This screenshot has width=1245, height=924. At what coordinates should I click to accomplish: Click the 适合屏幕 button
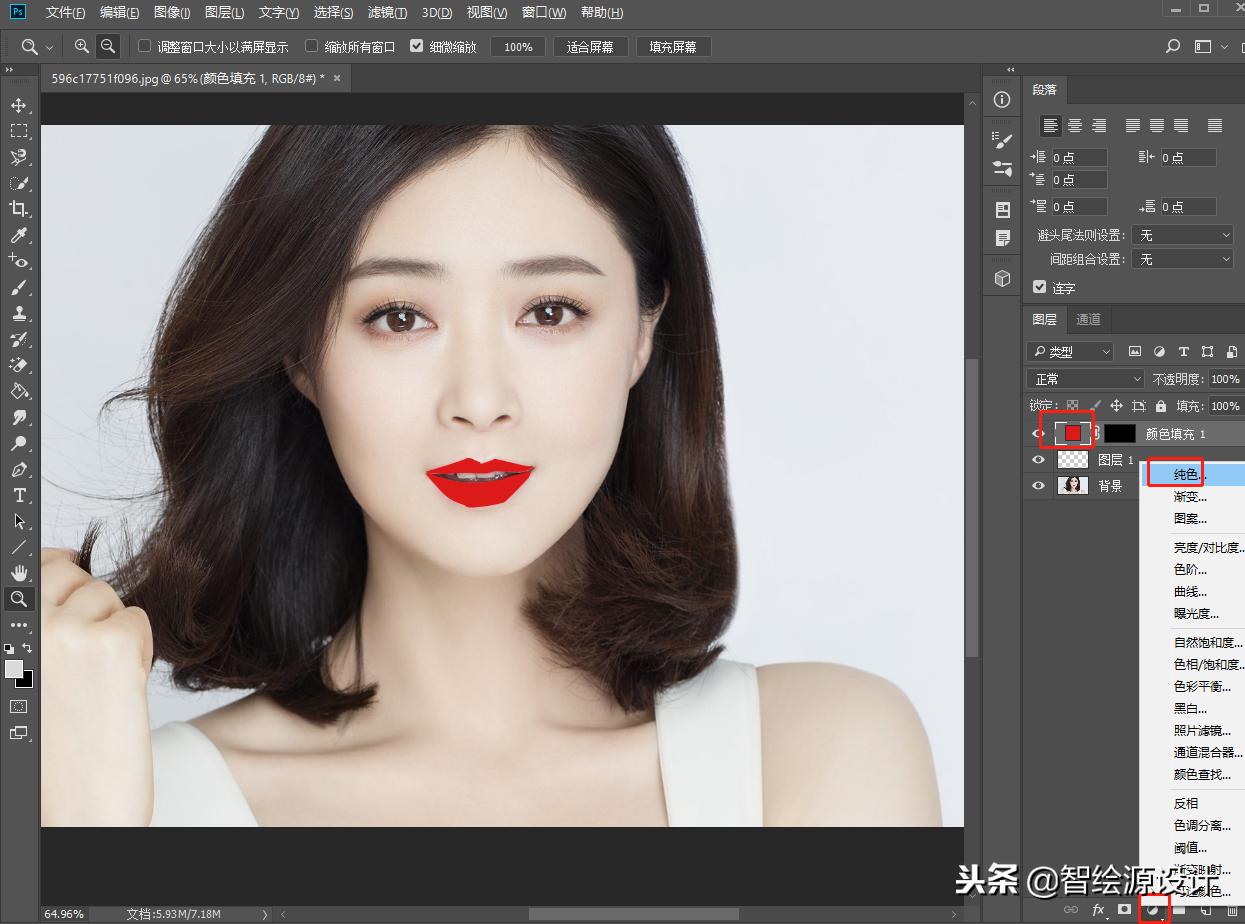590,45
